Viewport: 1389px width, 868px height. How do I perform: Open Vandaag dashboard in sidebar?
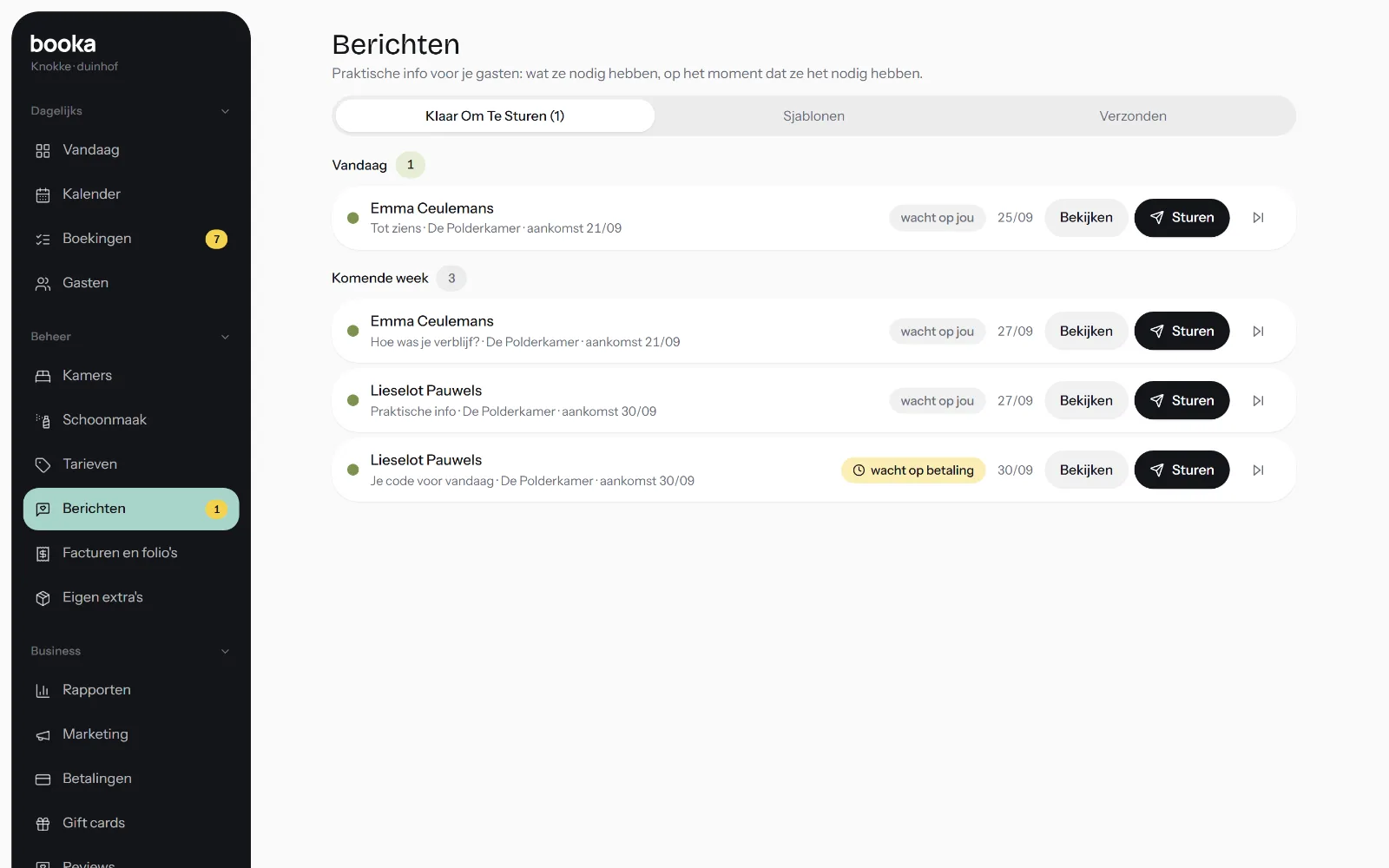[x=131, y=150]
